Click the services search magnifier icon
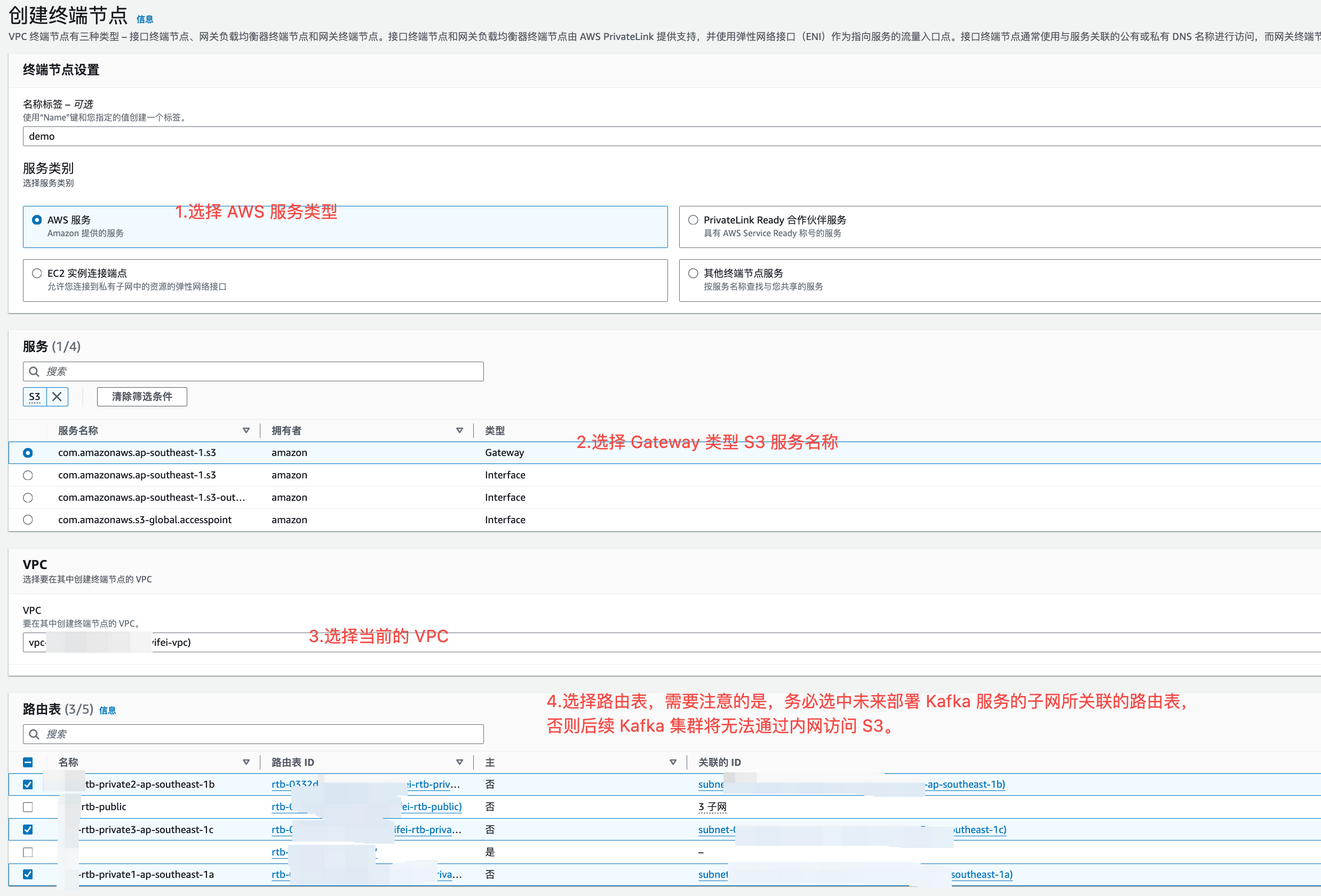 click(34, 372)
